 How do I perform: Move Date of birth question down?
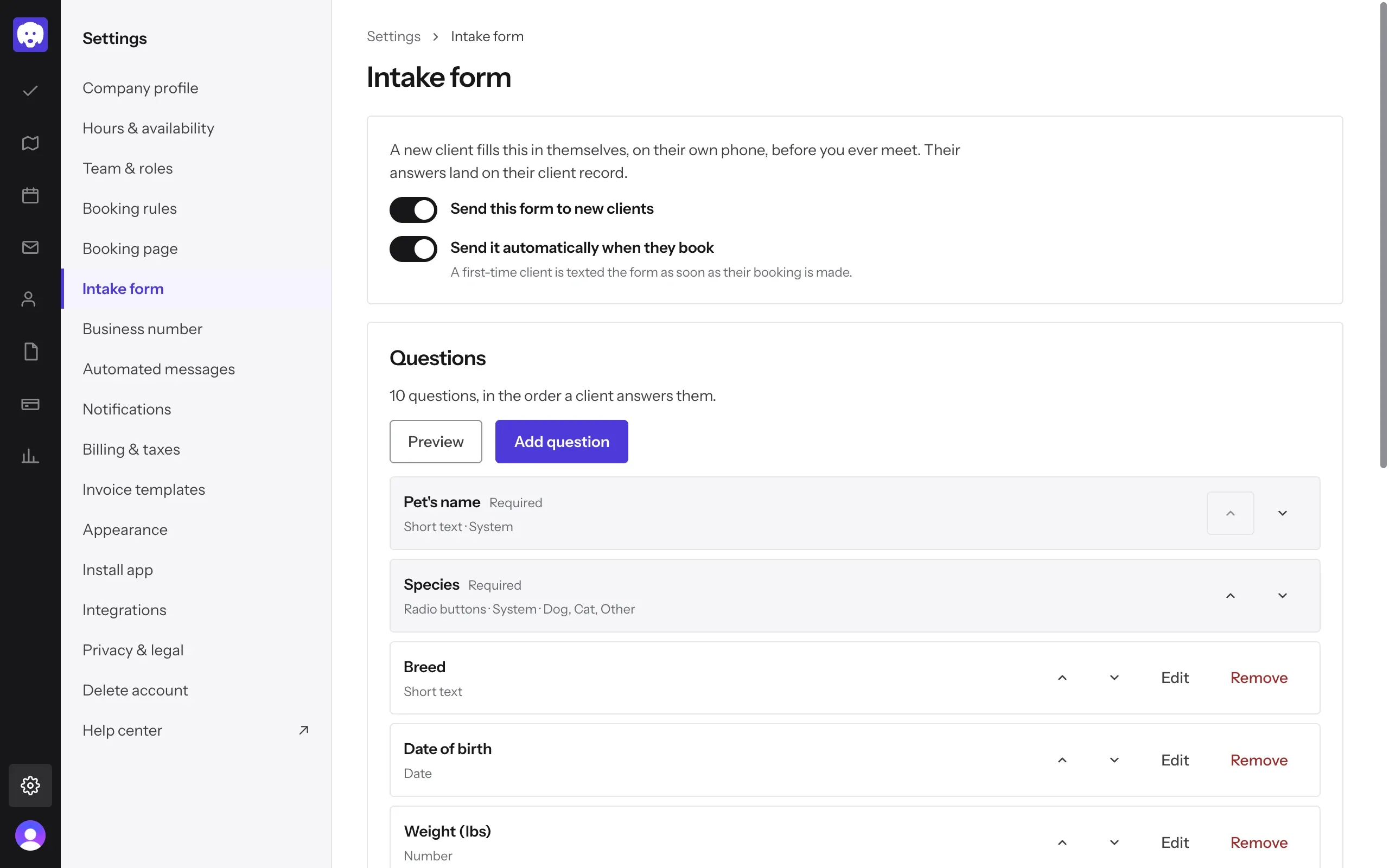coord(1114,760)
